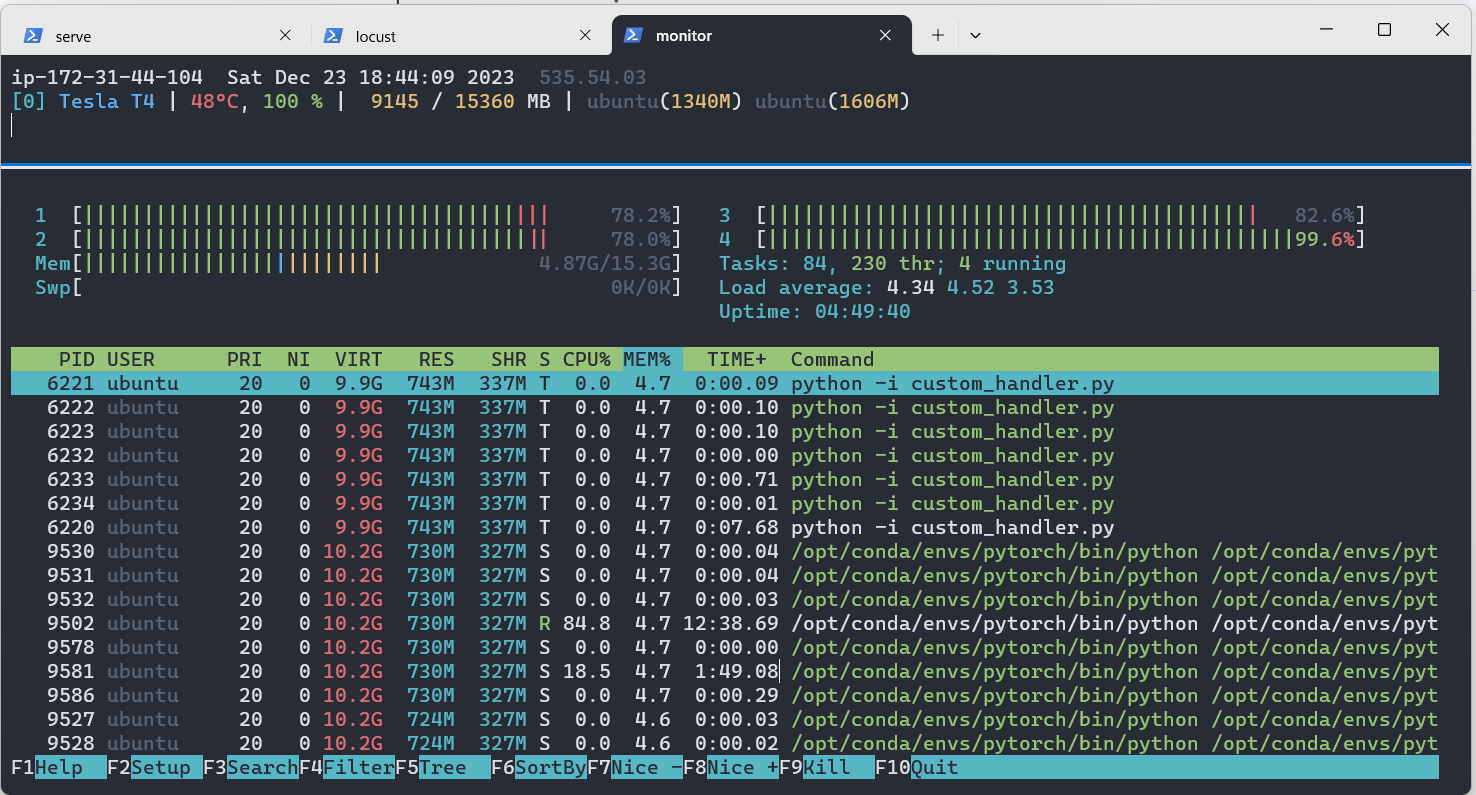Click F1 Help in htop footer
The width and height of the screenshot is (1476, 795).
coord(59,767)
